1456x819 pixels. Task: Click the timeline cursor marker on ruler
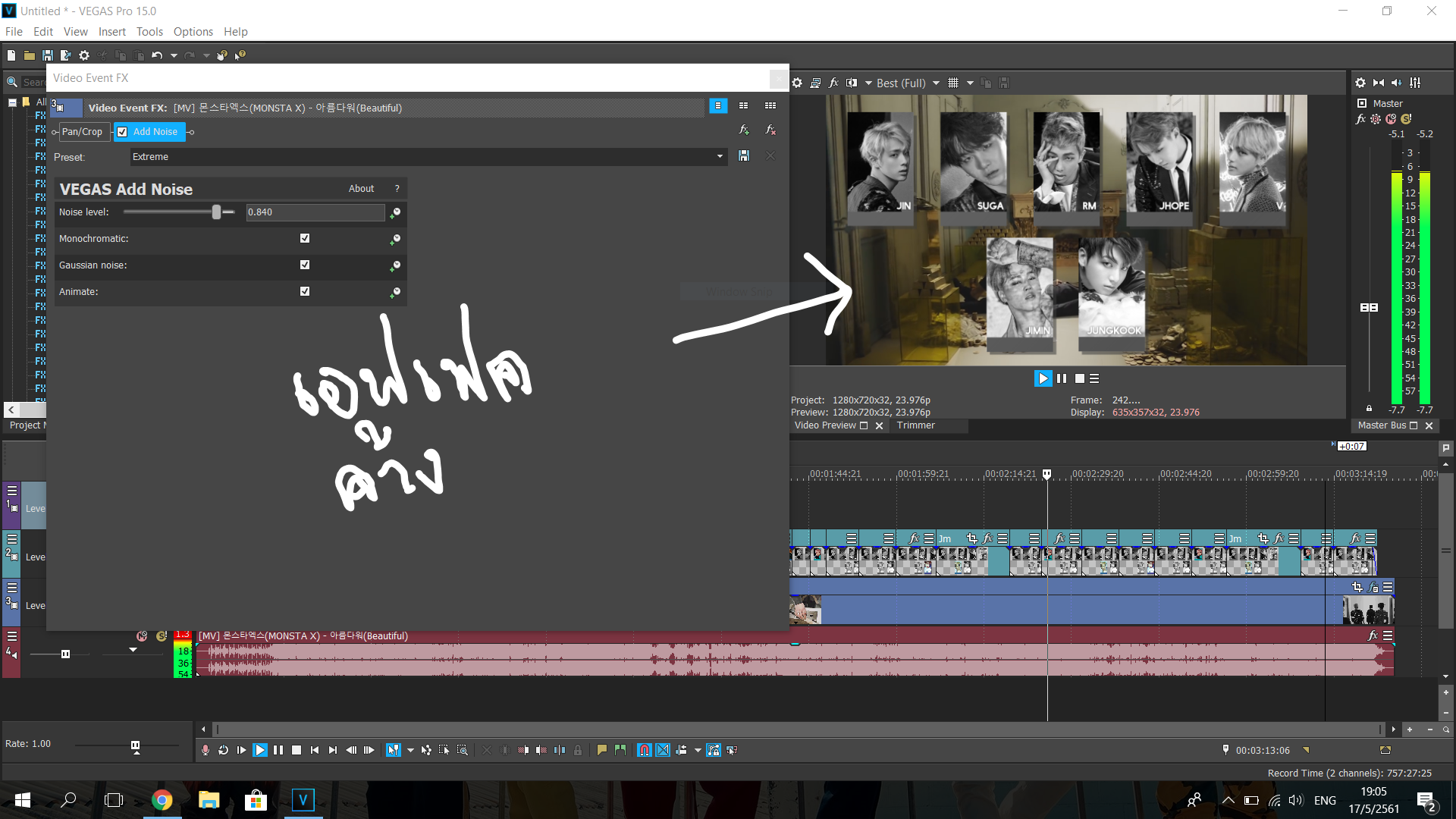(x=1046, y=474)
